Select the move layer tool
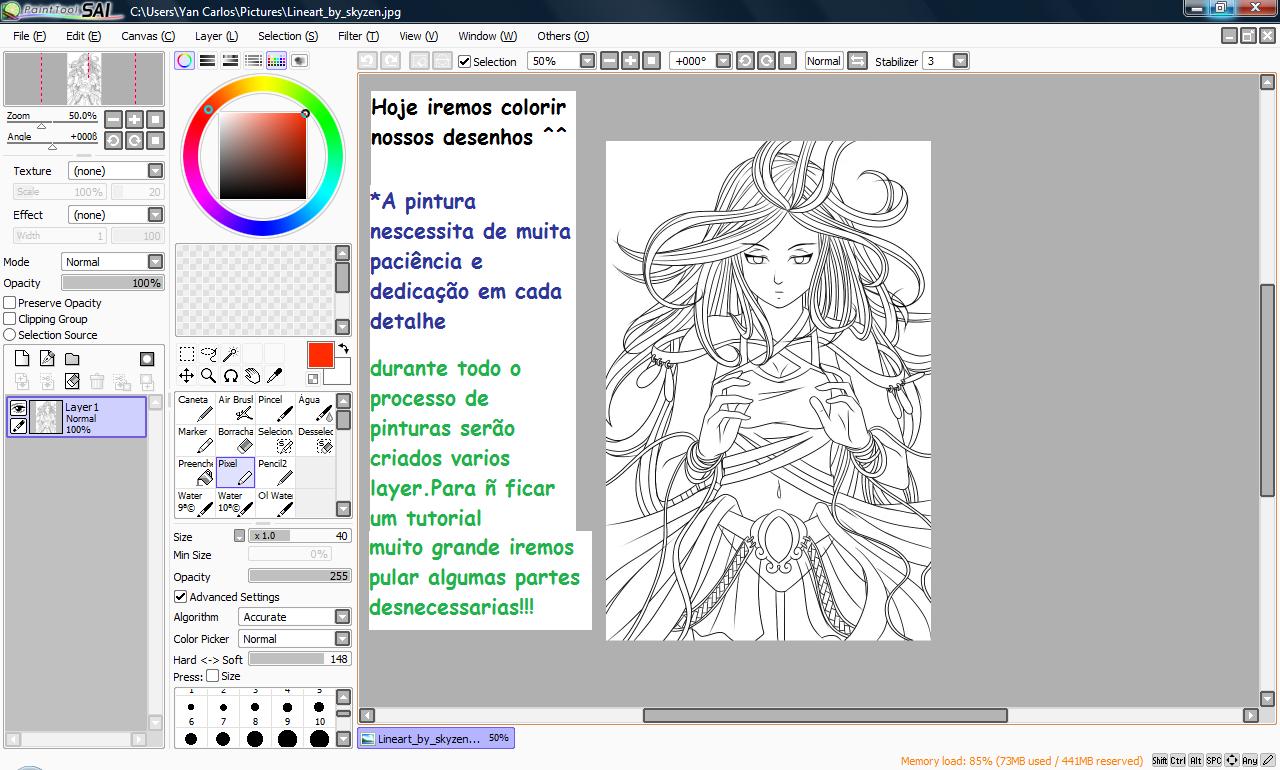This screenshot has width=1280, height=770. 187,376
